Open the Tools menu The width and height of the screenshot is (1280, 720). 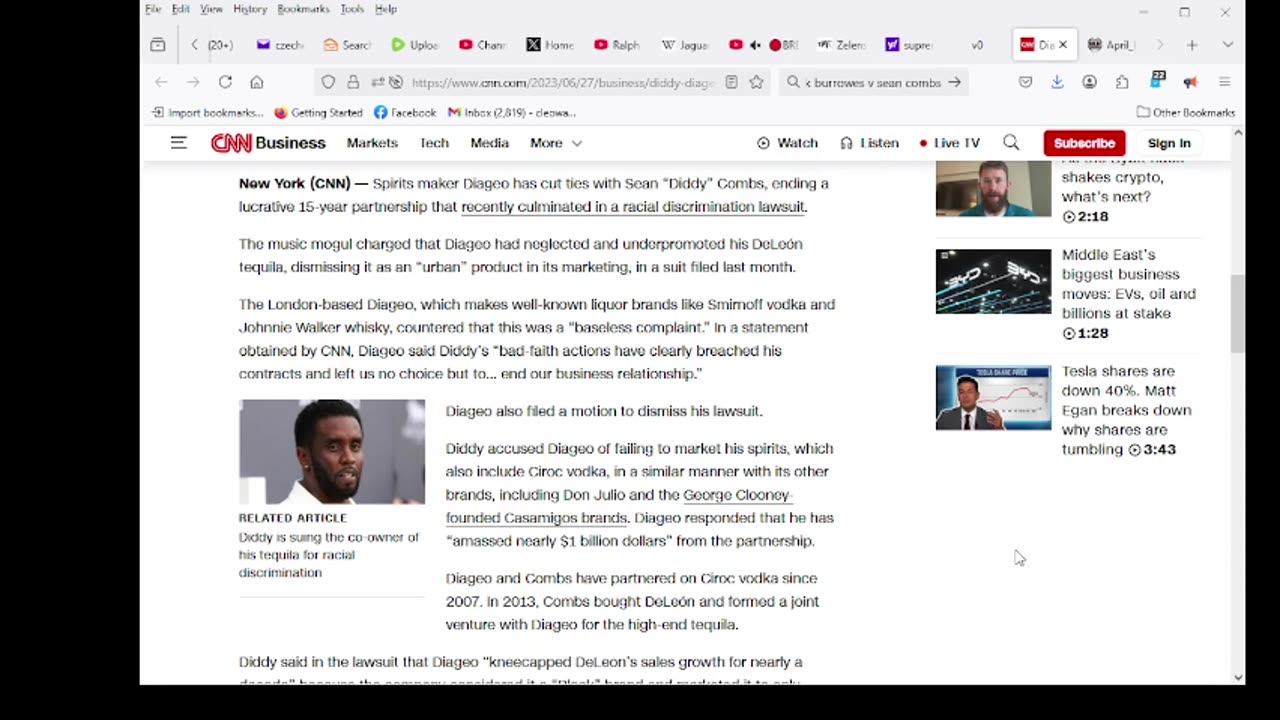352,9
